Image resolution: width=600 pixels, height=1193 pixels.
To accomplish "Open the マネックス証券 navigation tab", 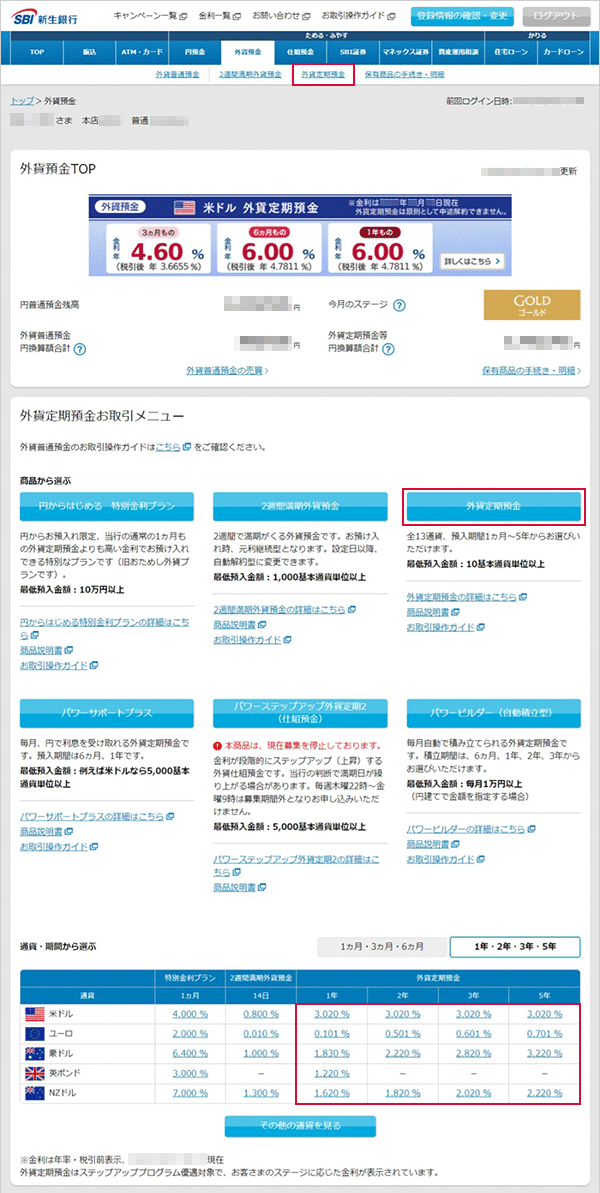I will click(x=405, y=52).
